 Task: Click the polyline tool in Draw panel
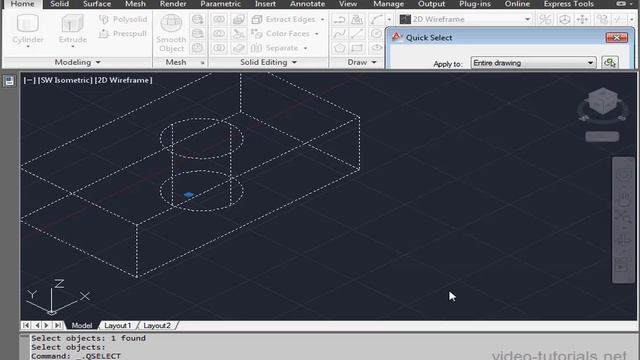coord(340,19)
